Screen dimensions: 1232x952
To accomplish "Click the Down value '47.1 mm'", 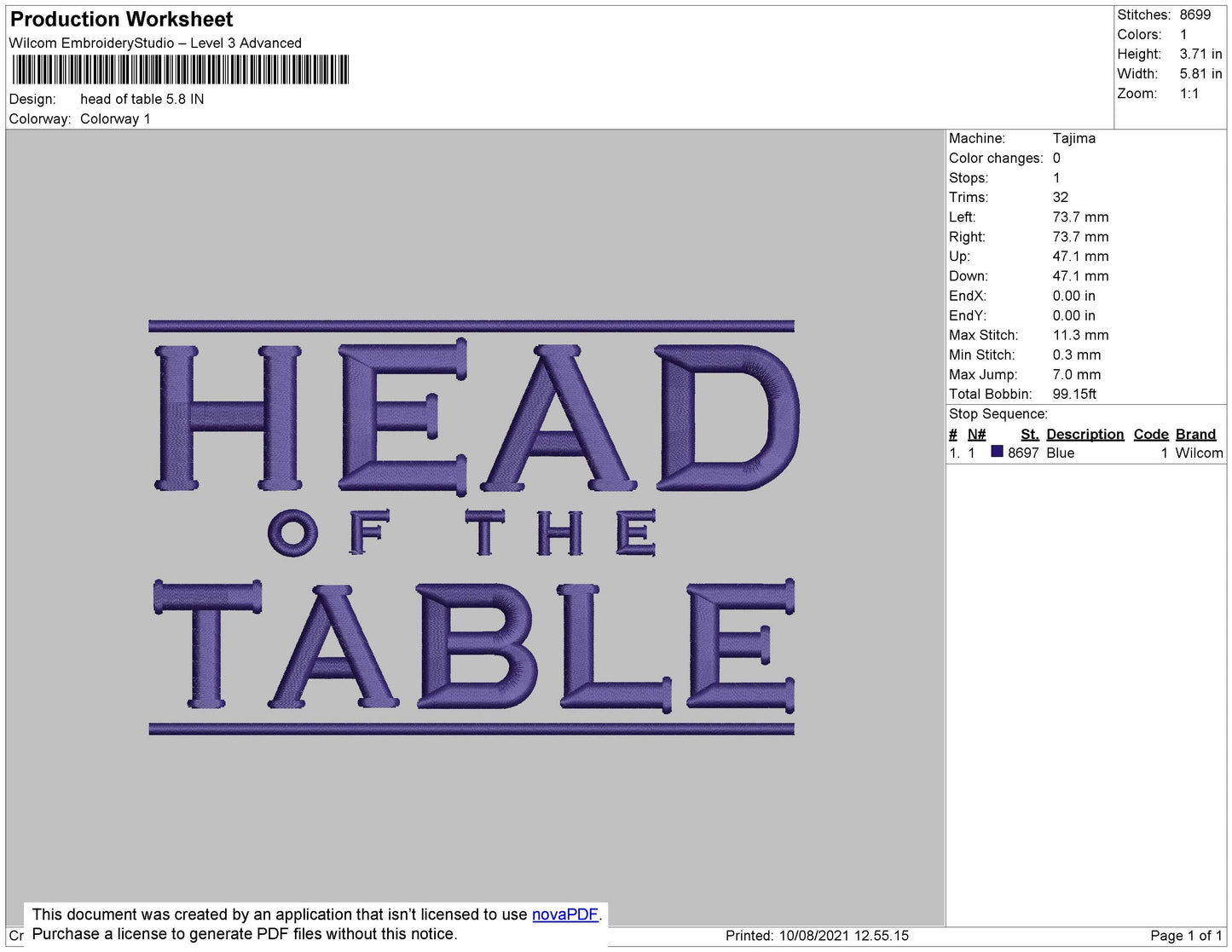I will point(1081,276).
